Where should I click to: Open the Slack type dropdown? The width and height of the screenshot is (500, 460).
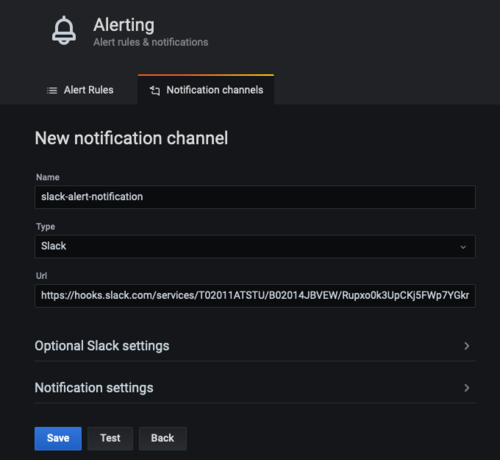(x=255, y=246)
